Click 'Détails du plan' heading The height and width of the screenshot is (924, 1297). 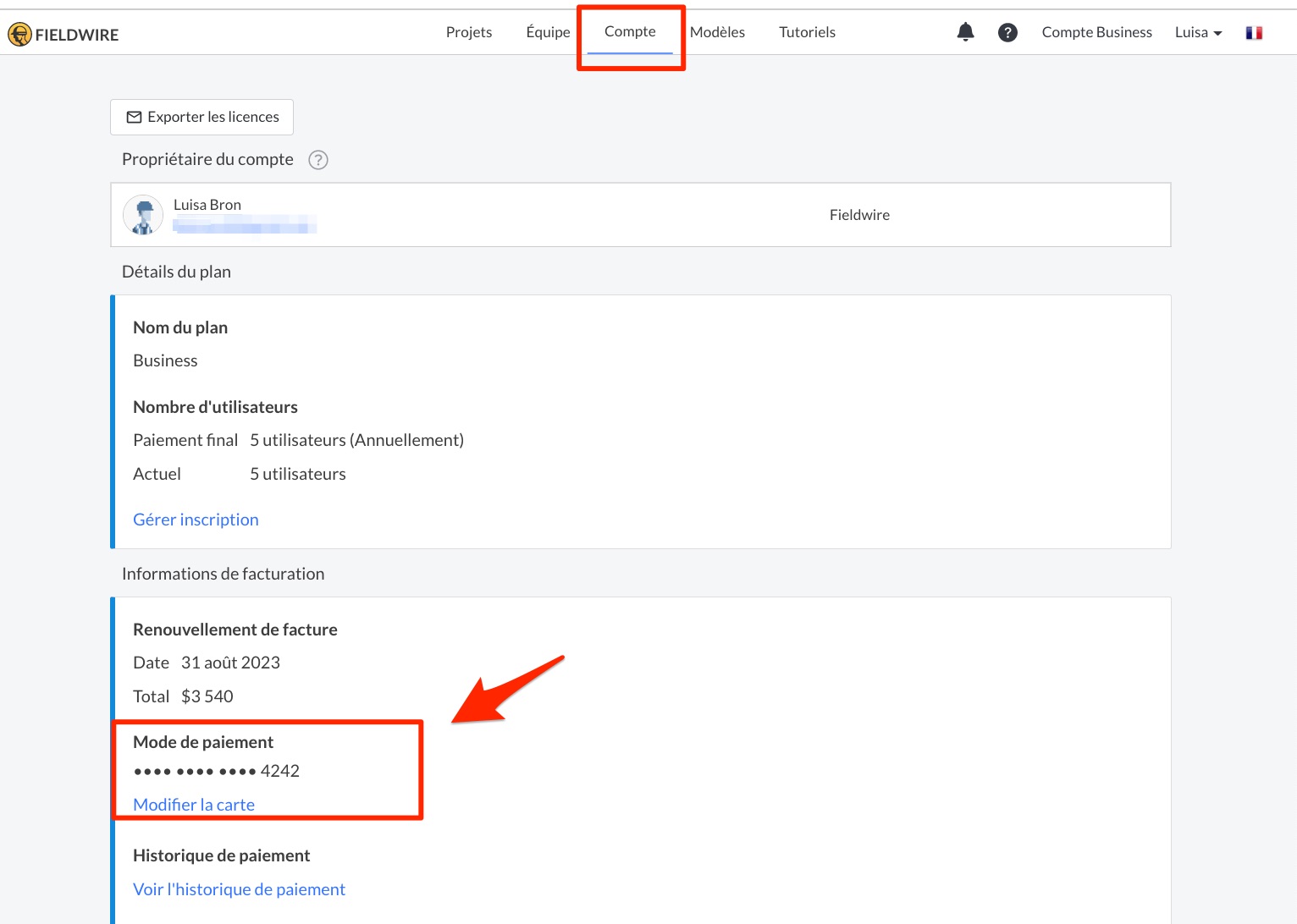coord(176,272)
